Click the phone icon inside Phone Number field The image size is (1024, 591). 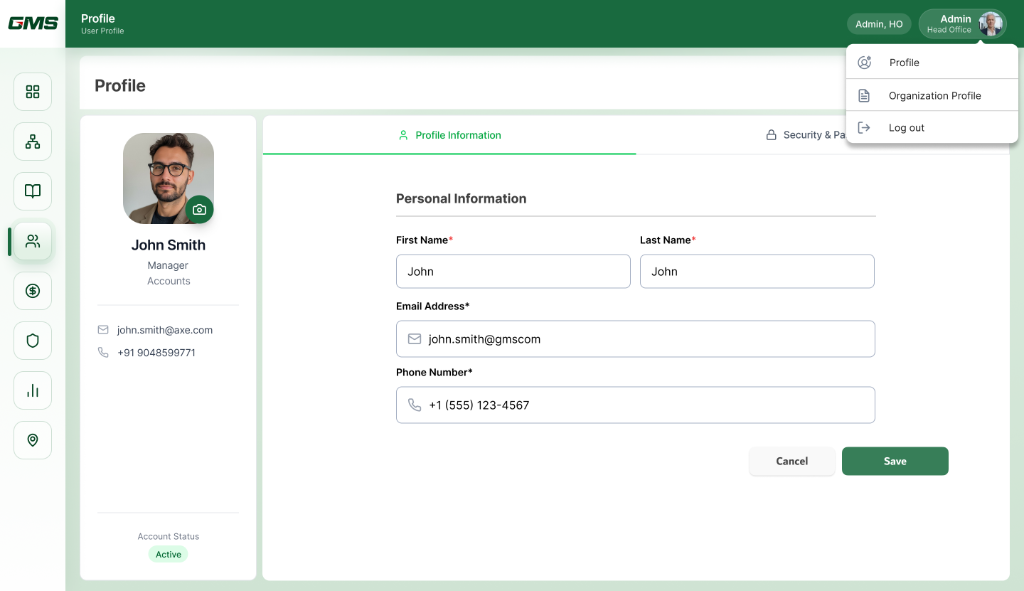coord(414,405)
